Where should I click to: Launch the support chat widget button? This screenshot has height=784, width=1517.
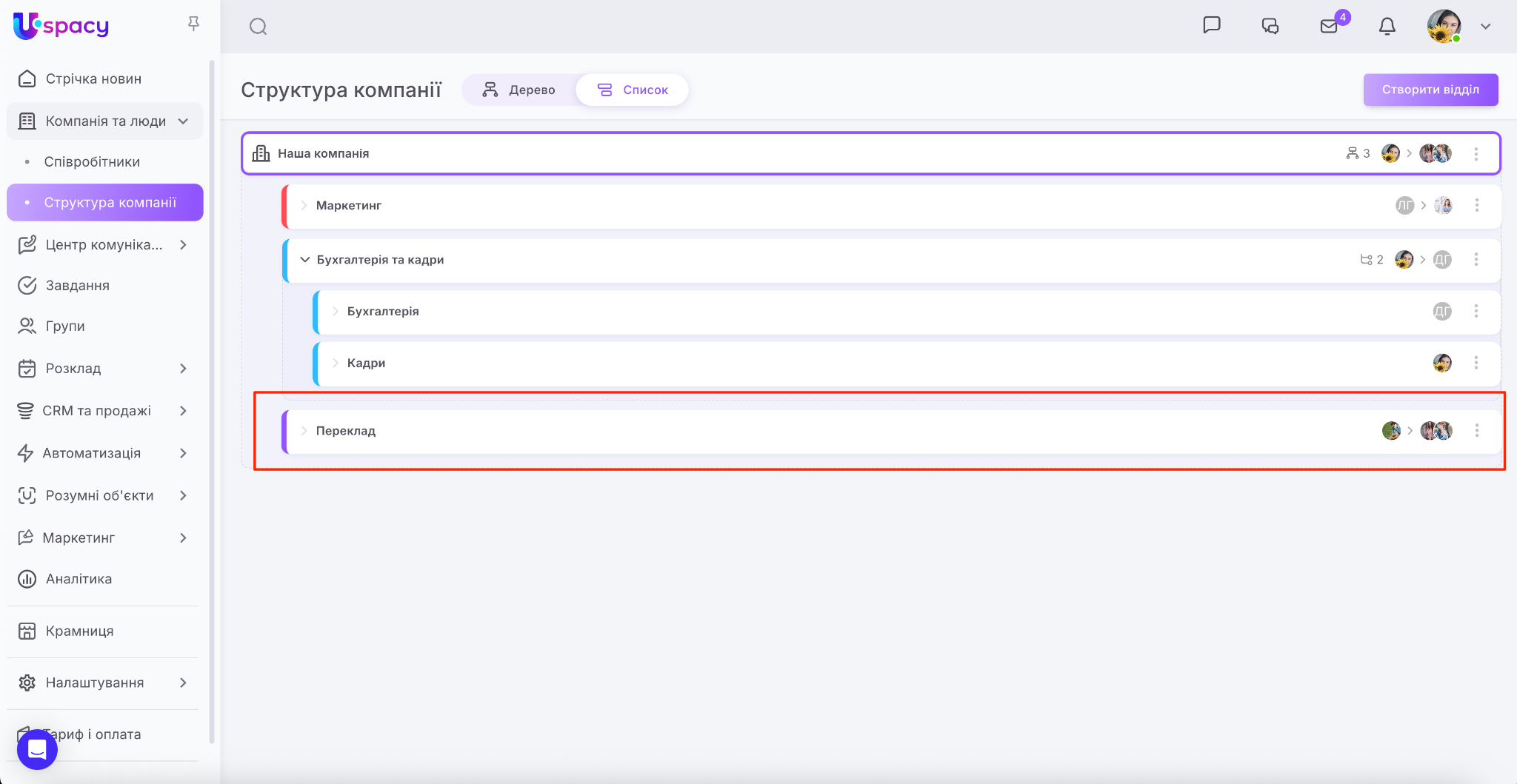[37, 749]
